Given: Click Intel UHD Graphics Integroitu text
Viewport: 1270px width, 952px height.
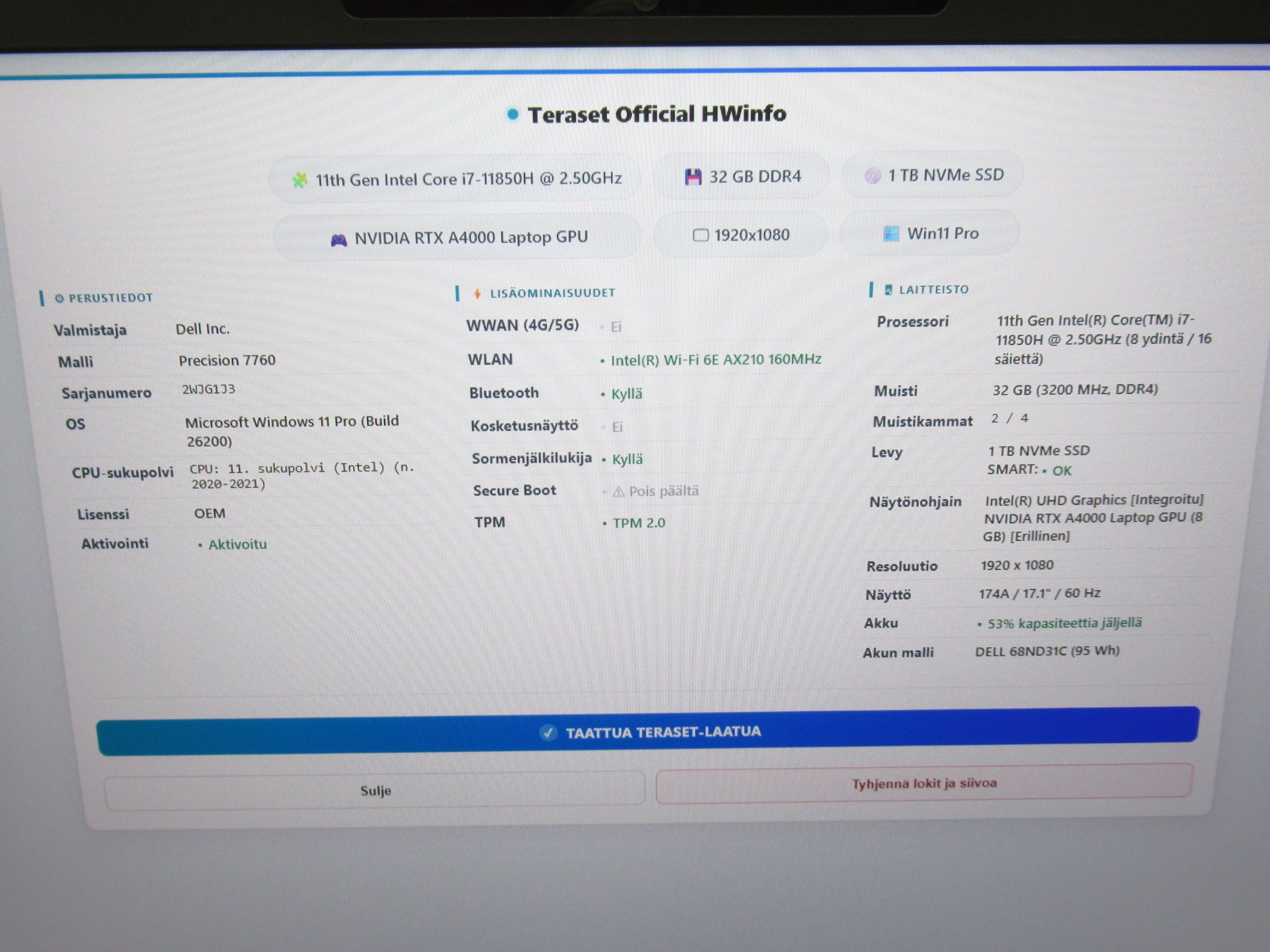Looking at the screenshot, I should click(1094, 500).
